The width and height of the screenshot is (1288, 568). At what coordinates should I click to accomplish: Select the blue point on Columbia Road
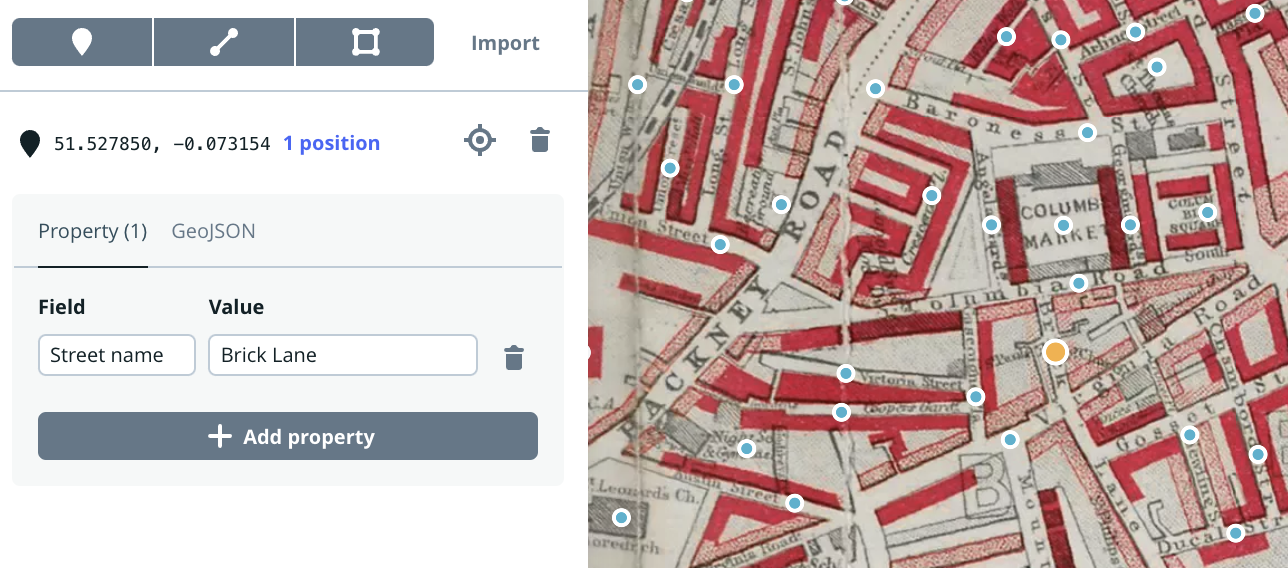(1078, 283)
